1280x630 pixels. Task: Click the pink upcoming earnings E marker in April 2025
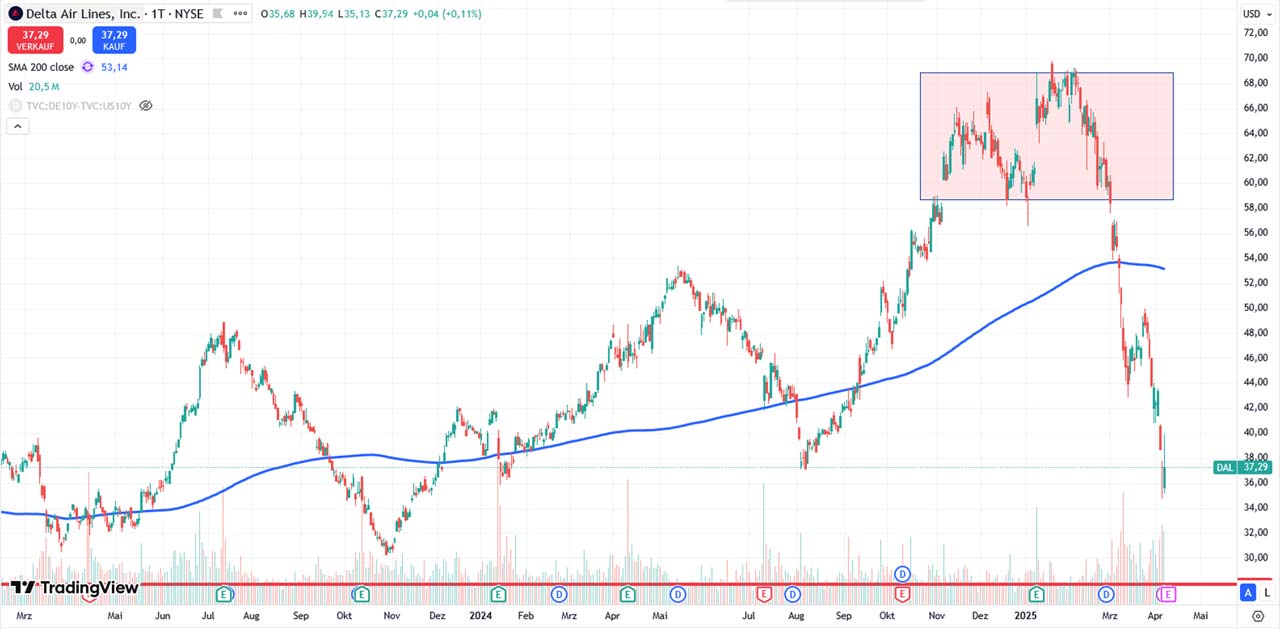click(x=1167, y=594)
